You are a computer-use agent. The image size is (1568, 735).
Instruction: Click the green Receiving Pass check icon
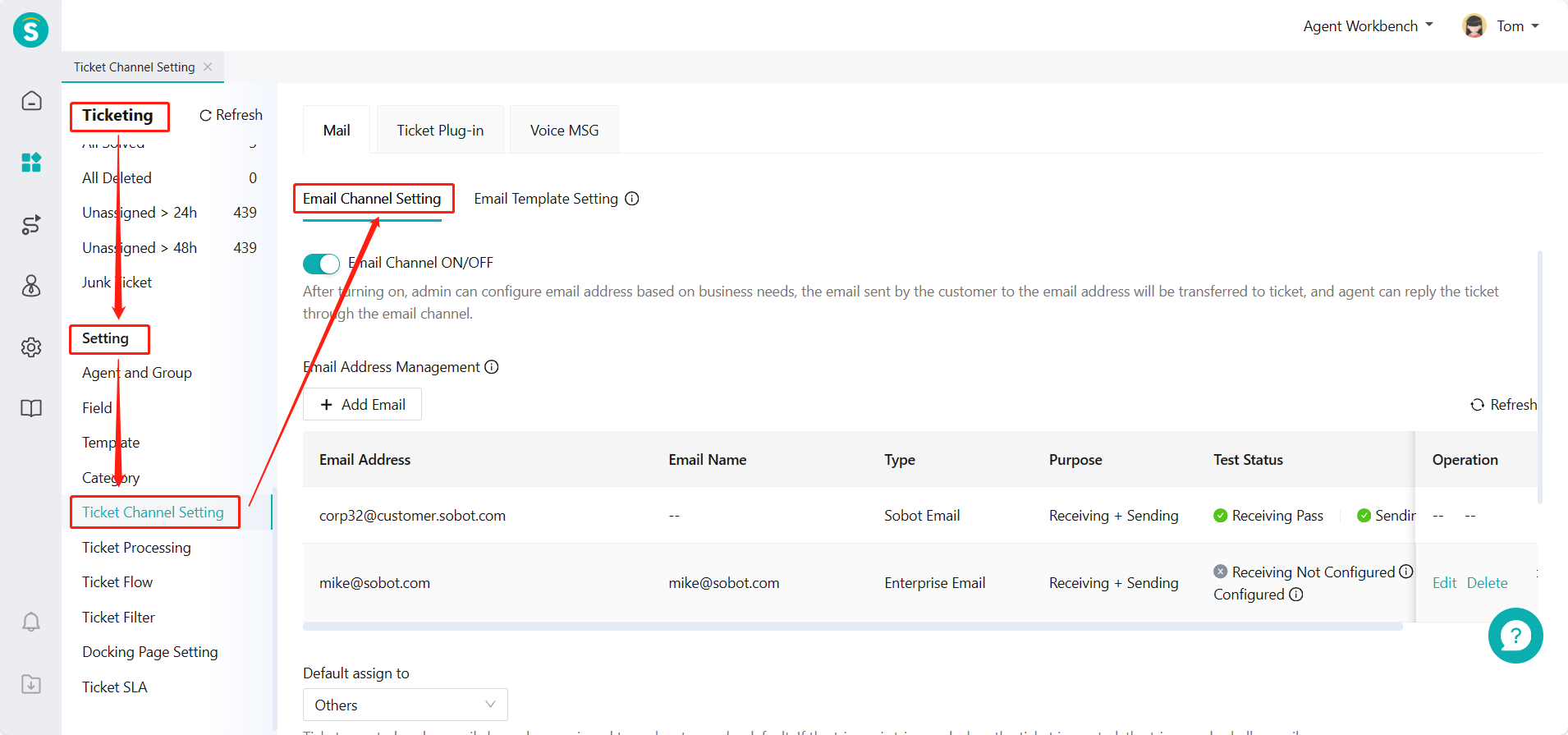pos(1221,516)
